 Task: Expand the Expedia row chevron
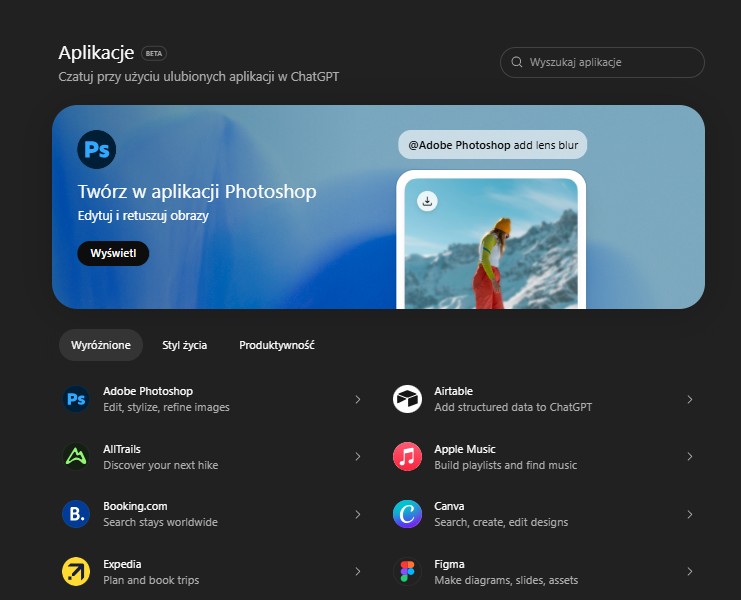[x=358, y=572]
